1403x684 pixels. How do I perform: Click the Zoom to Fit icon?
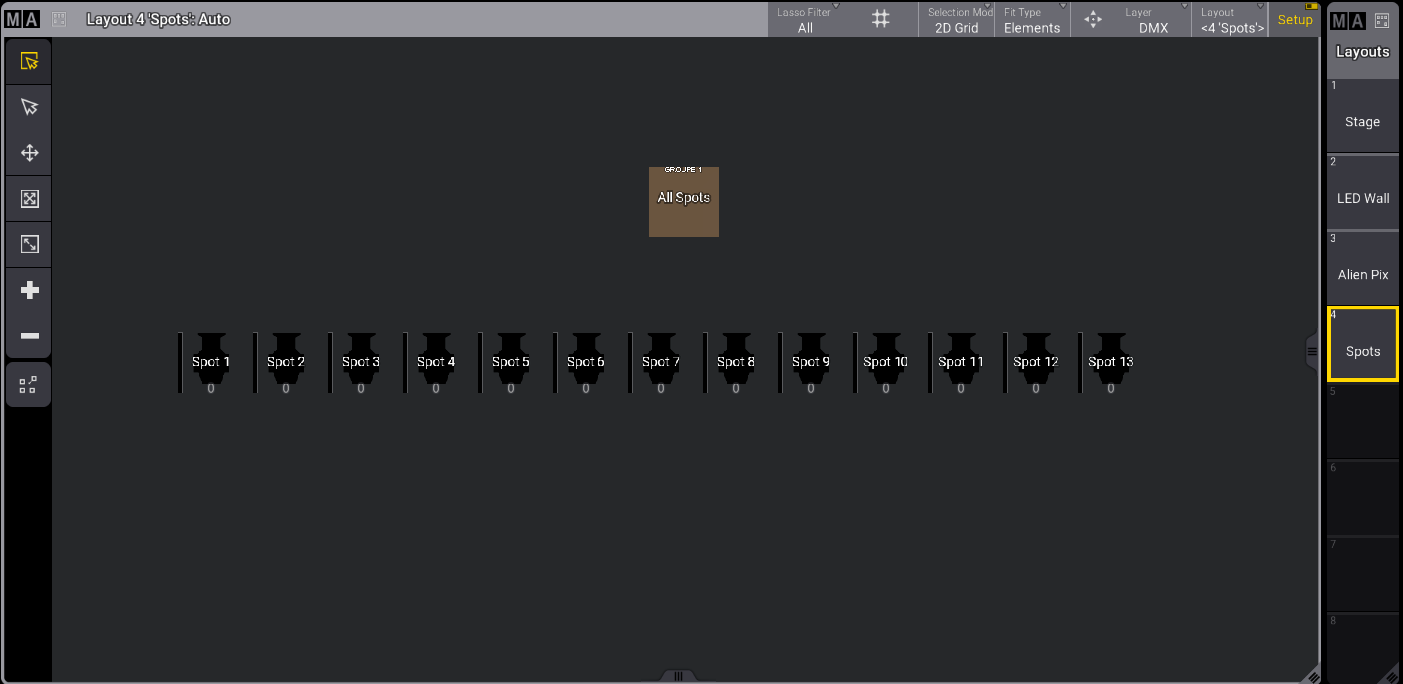coord(29,199)
